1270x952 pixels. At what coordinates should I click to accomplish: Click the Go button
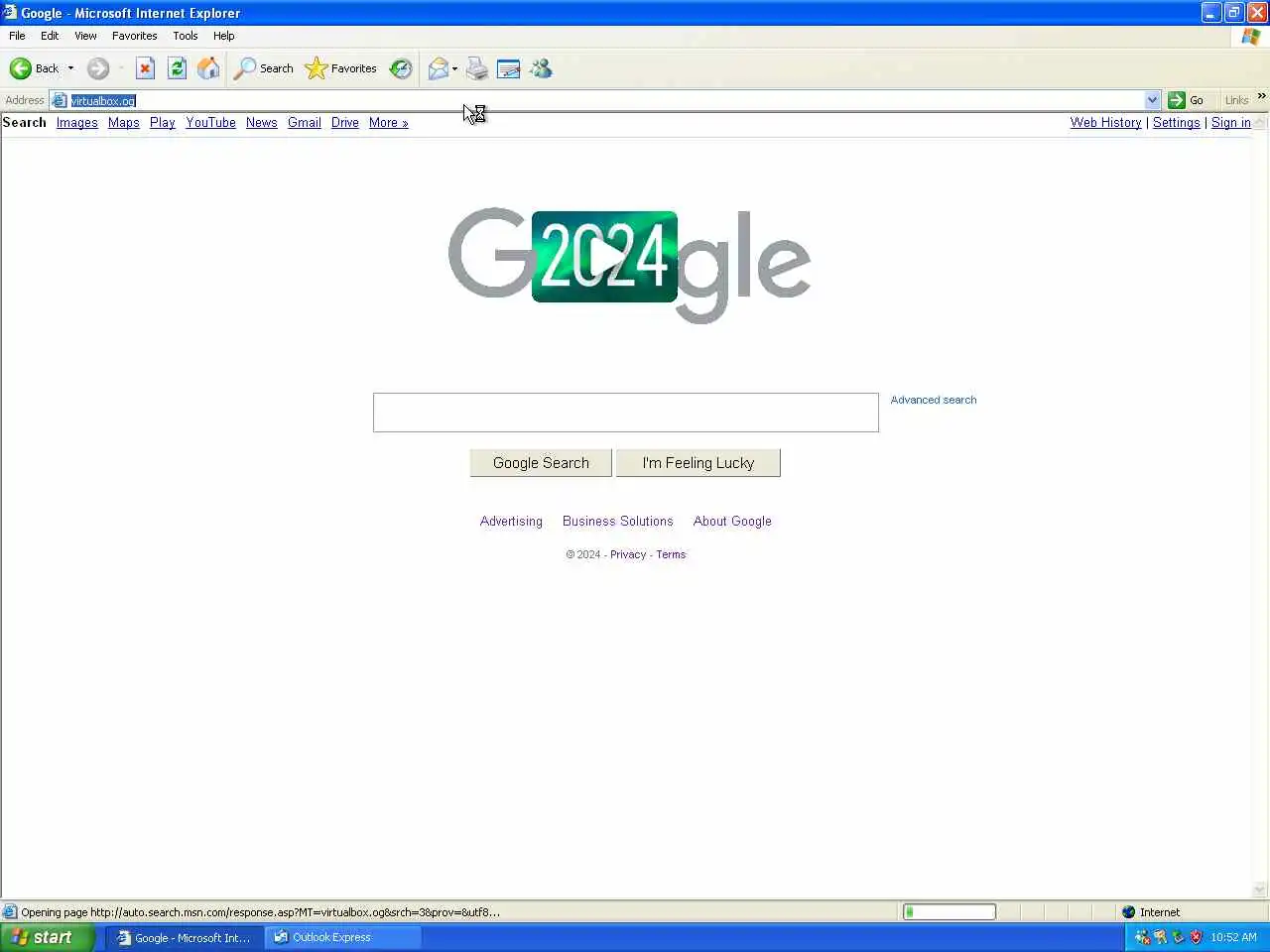coord(1187,100)
